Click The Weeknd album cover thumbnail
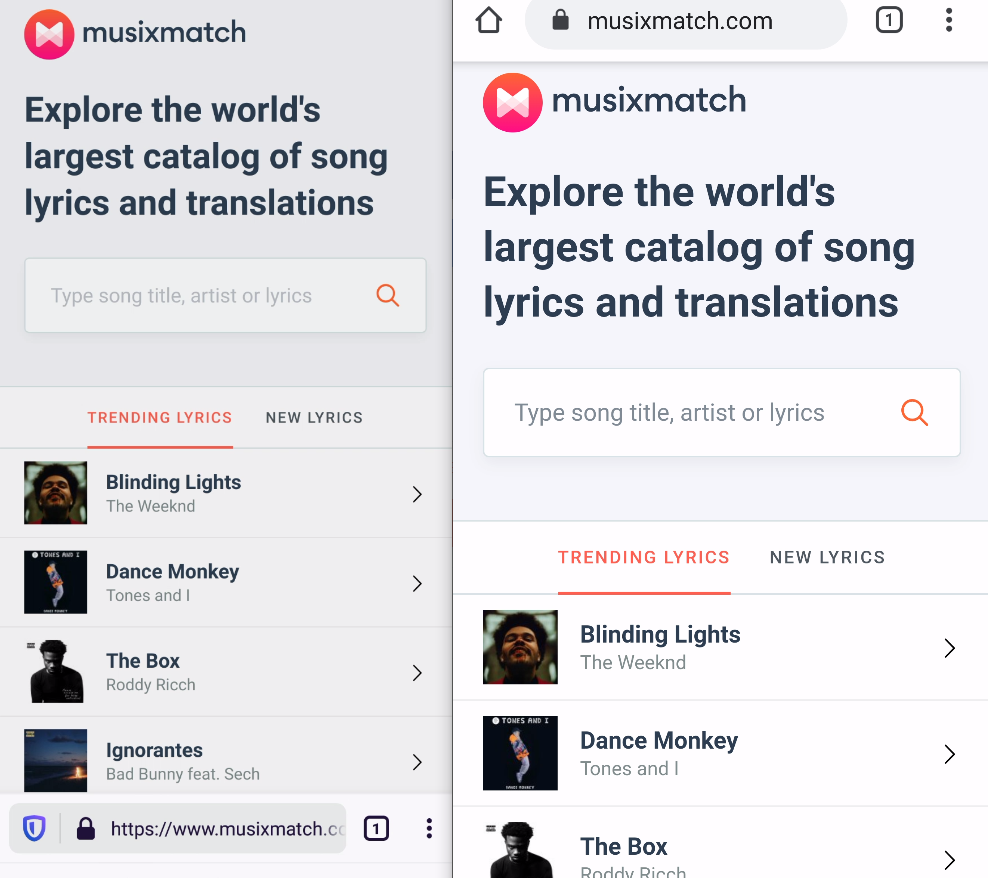 [520, 648]
